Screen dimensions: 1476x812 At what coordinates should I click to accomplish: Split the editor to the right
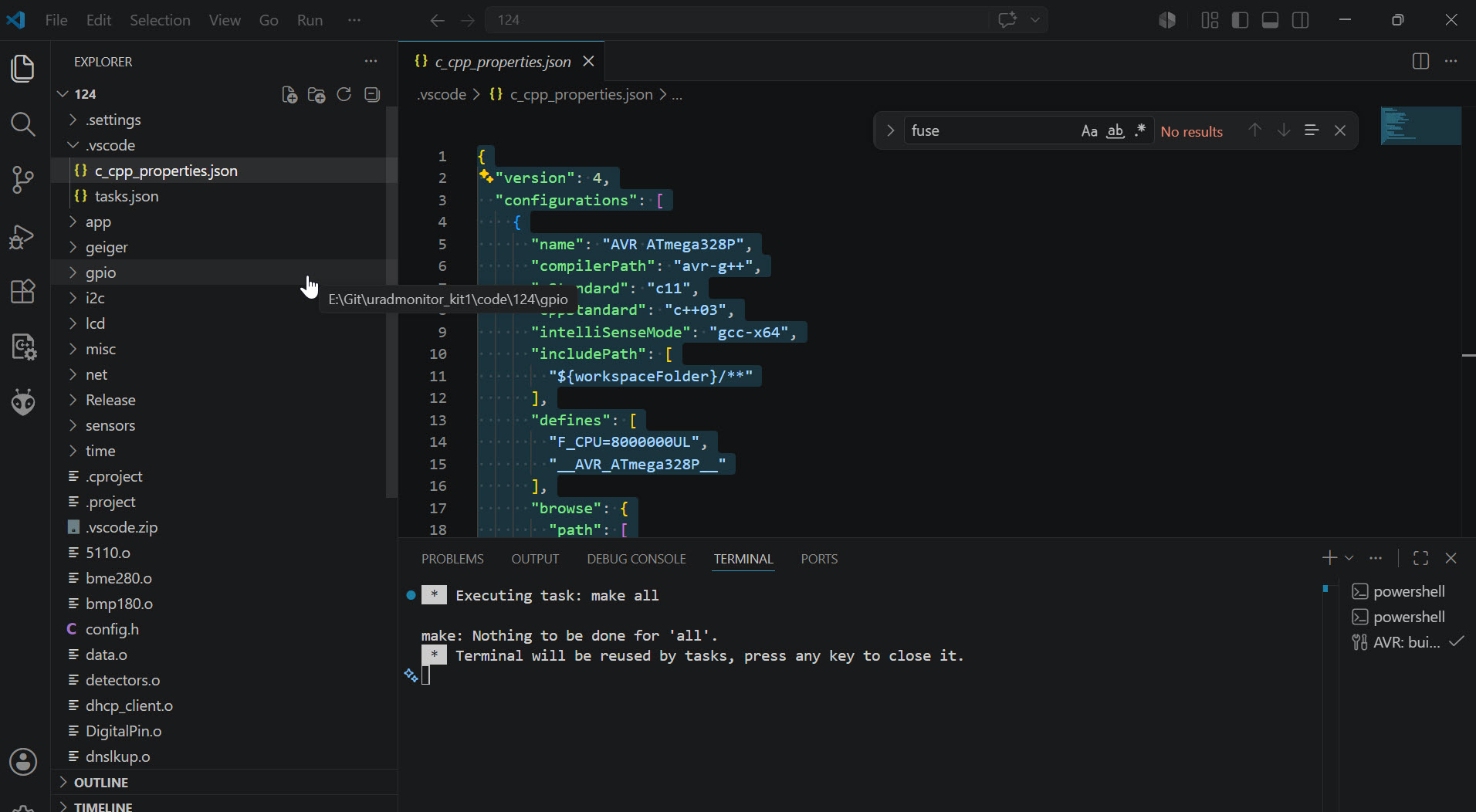(1420, 61)
